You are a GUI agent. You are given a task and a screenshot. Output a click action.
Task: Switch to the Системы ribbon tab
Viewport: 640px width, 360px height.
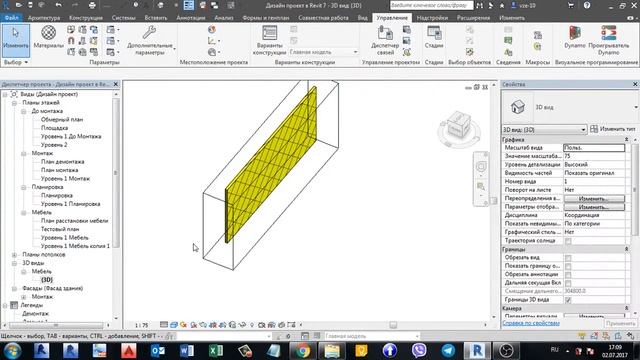[x=123, y=18]
